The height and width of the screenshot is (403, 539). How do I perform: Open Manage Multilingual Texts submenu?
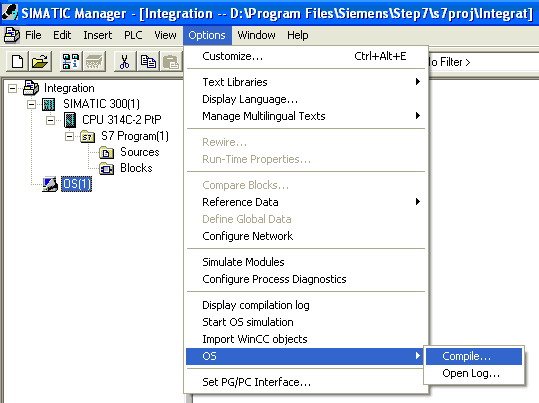[306, 116]
